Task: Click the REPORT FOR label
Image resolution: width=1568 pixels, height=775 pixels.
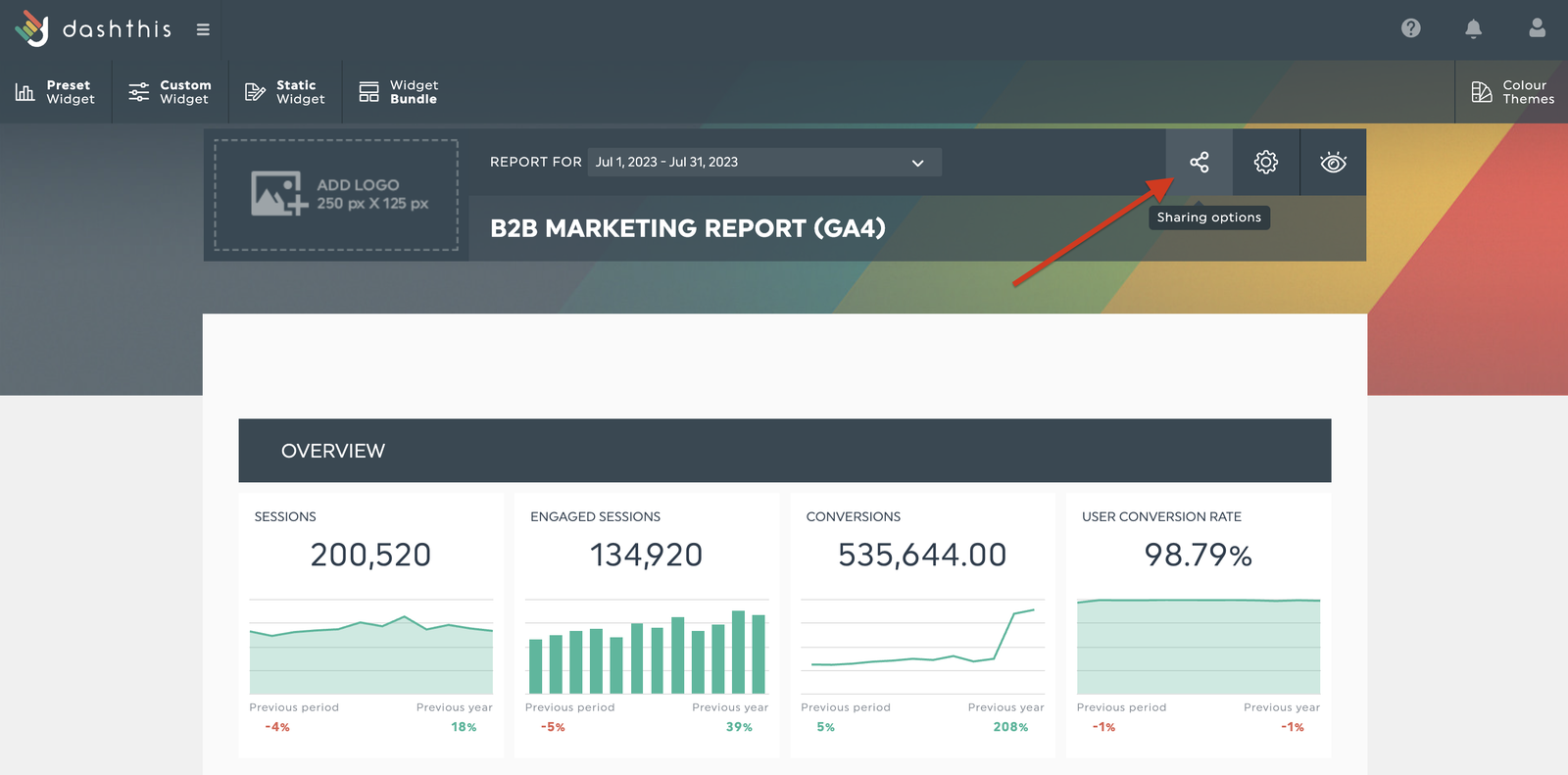Action: 536,162
